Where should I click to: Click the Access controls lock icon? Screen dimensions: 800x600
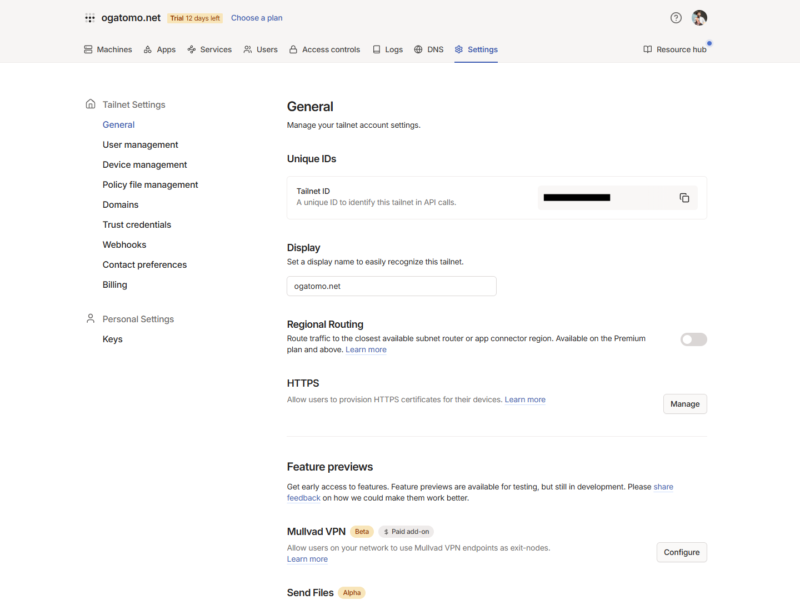pos(293,49)
